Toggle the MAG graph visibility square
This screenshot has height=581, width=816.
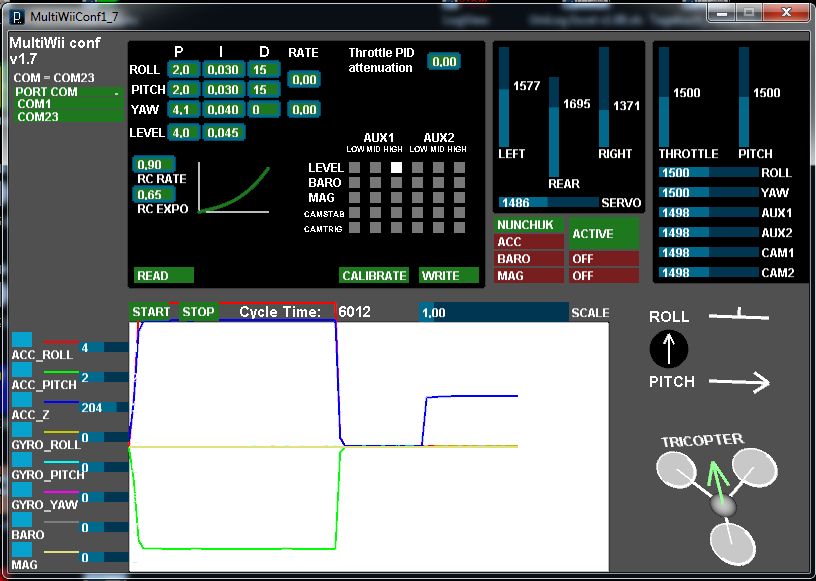tap(22, 550)
